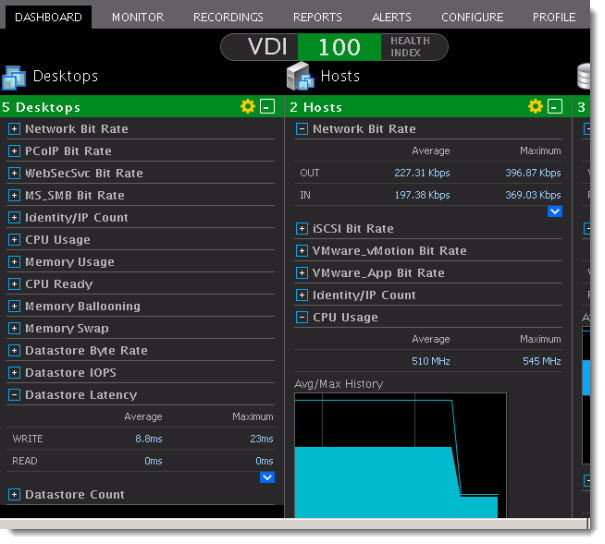The height and width of the screenshot is (544, 605).
Task: Open the Configure tab
Action: pos(472,17)
